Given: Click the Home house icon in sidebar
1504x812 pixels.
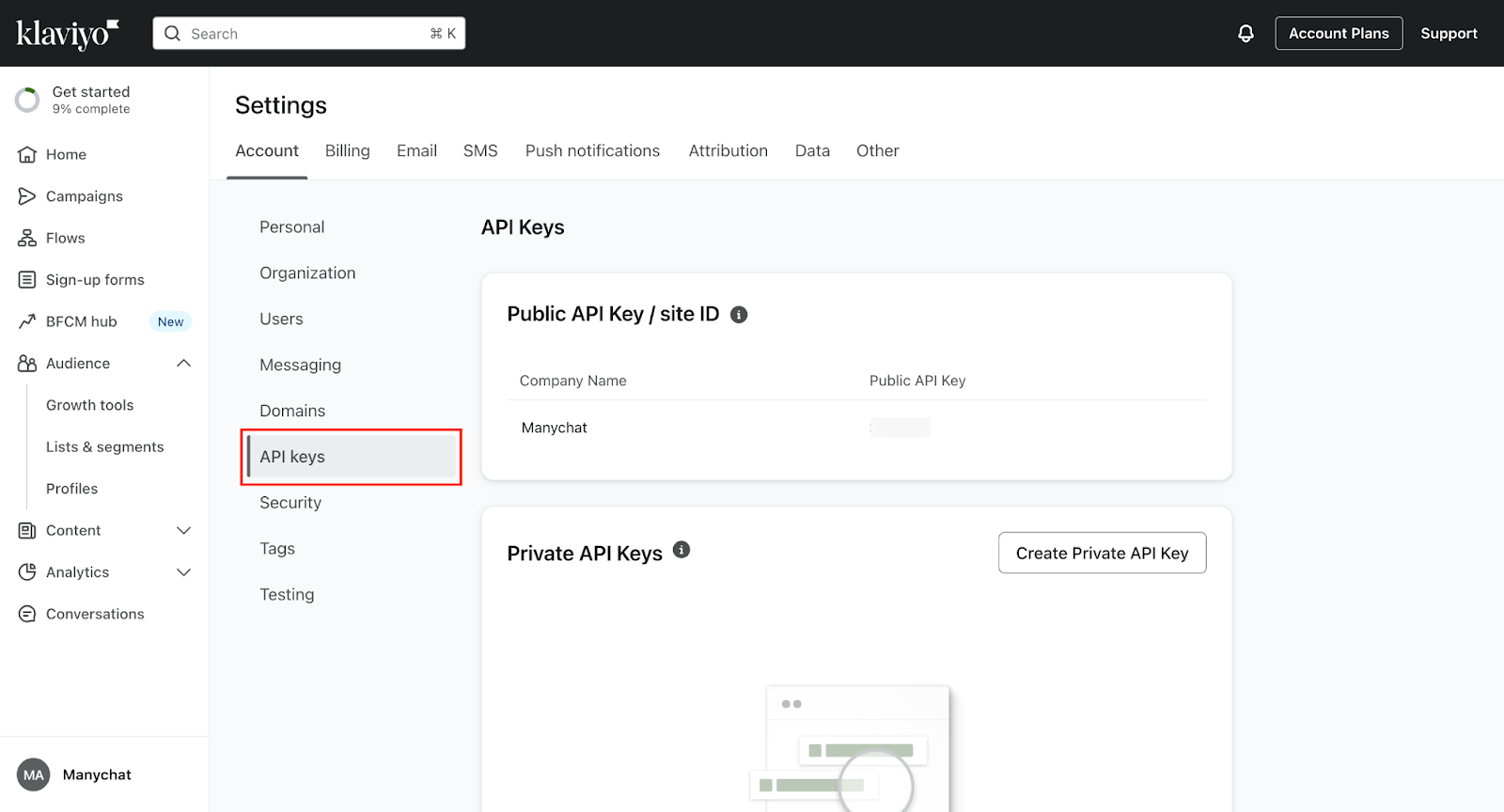Looking at the screenshot, I should 27,154.
